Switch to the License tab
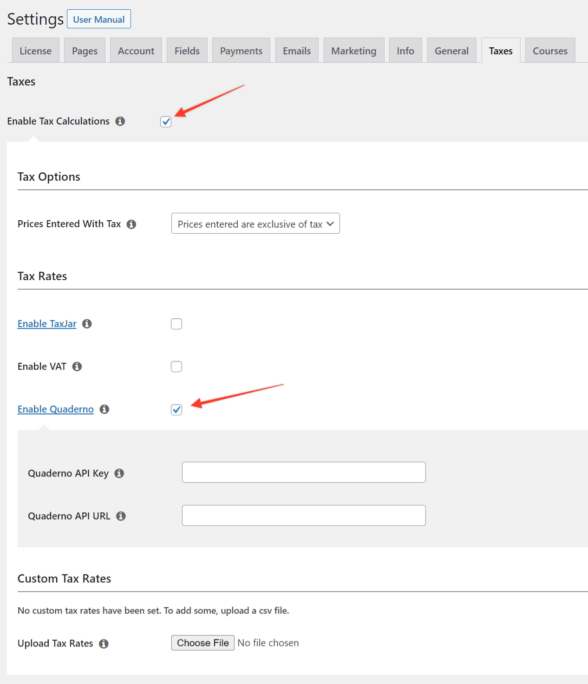The width and height of the screenshot is (588, 684). coord(35,51)
